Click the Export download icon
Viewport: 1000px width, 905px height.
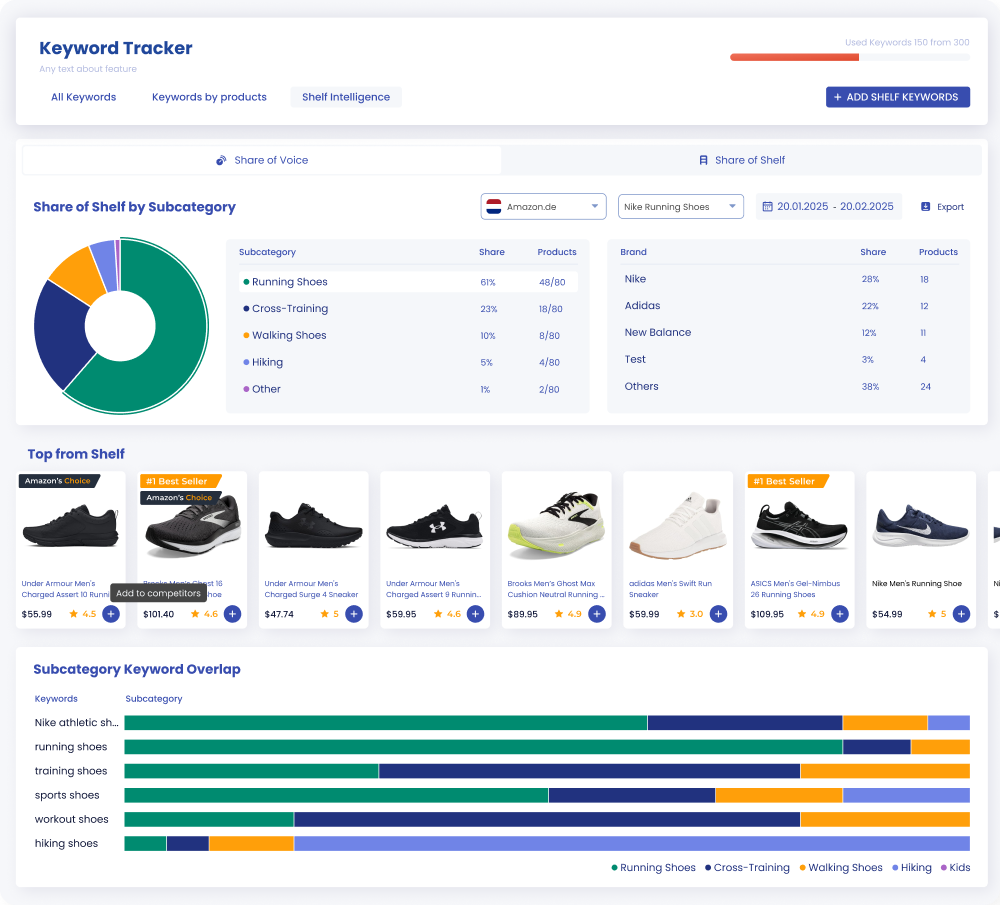[x=925, y=207]
